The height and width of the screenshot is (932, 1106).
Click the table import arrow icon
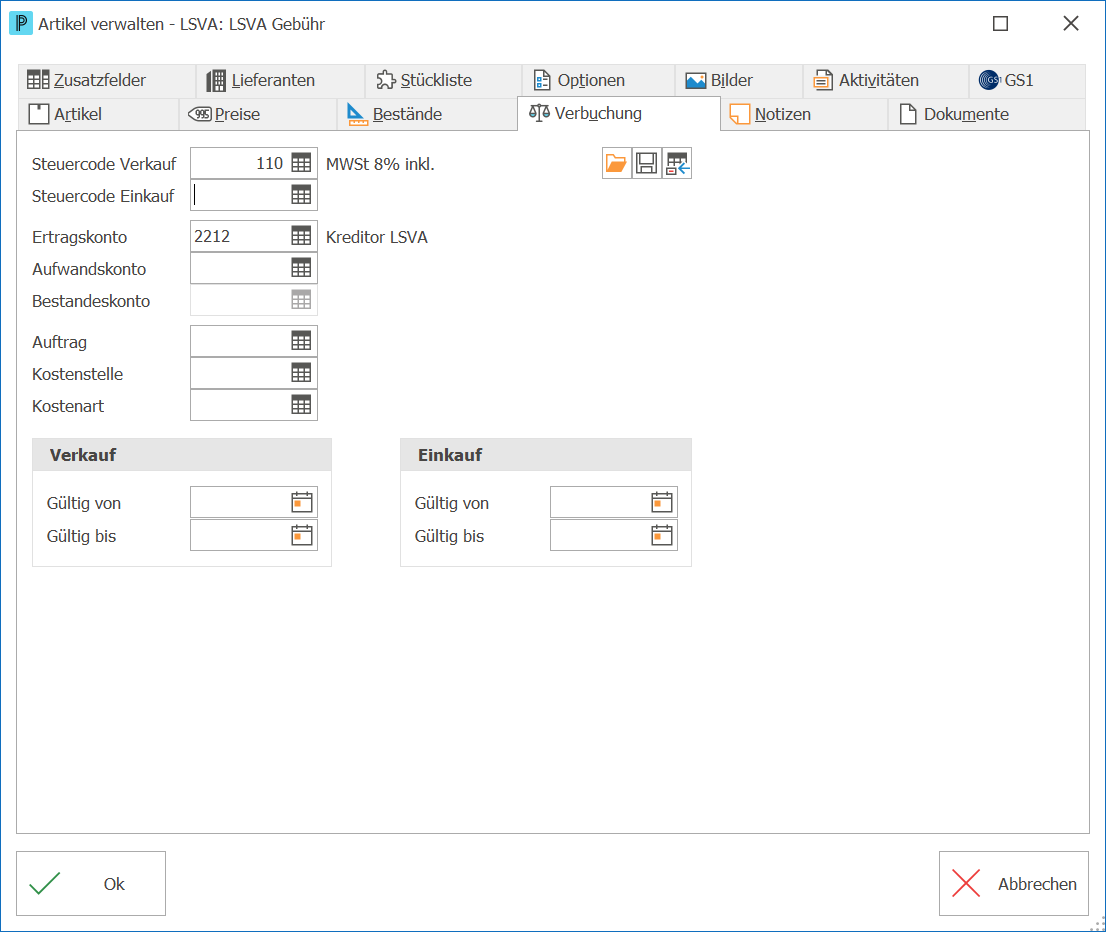point(676,163)
